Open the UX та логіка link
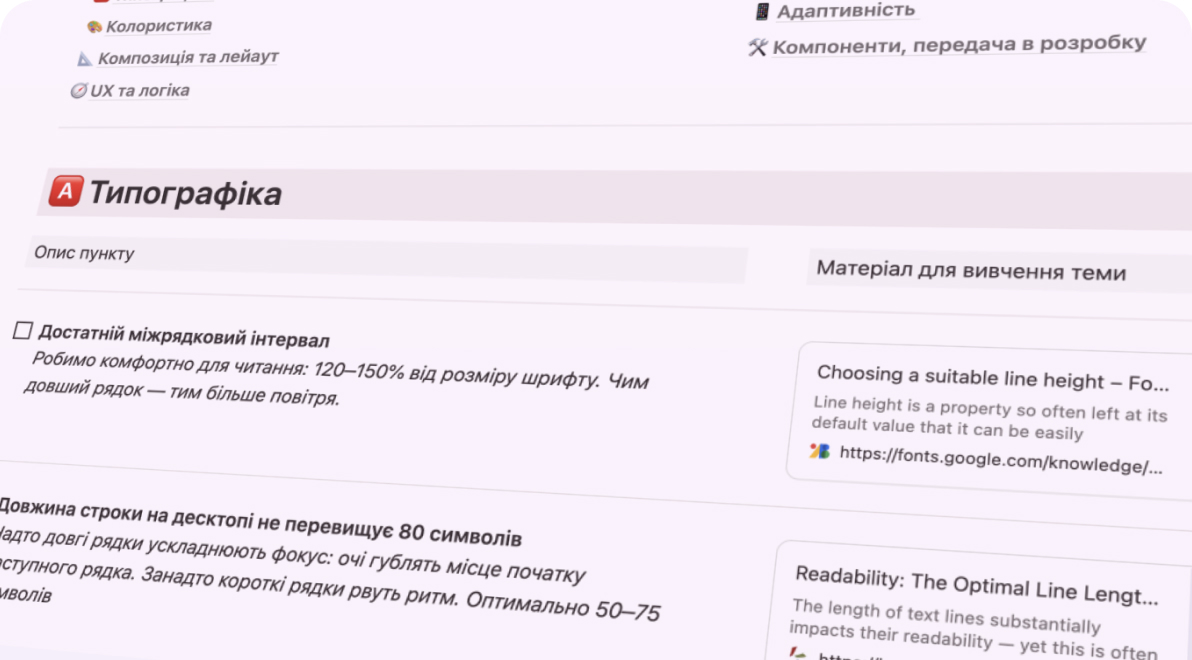This screenshot has width=1192, height=660. (140, 91)
